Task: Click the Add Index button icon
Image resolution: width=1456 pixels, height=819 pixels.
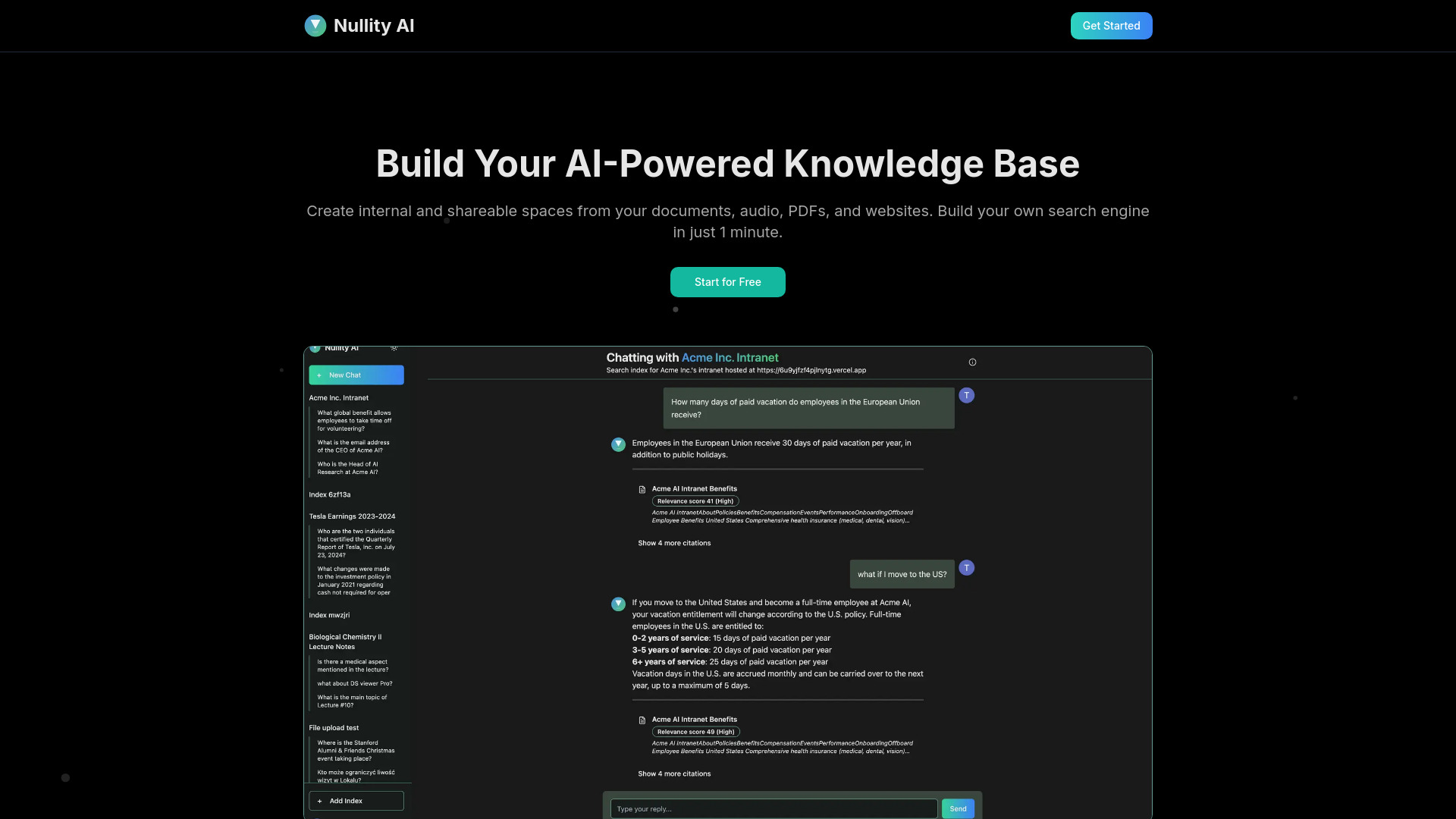Action: click(x=320, y=800)
